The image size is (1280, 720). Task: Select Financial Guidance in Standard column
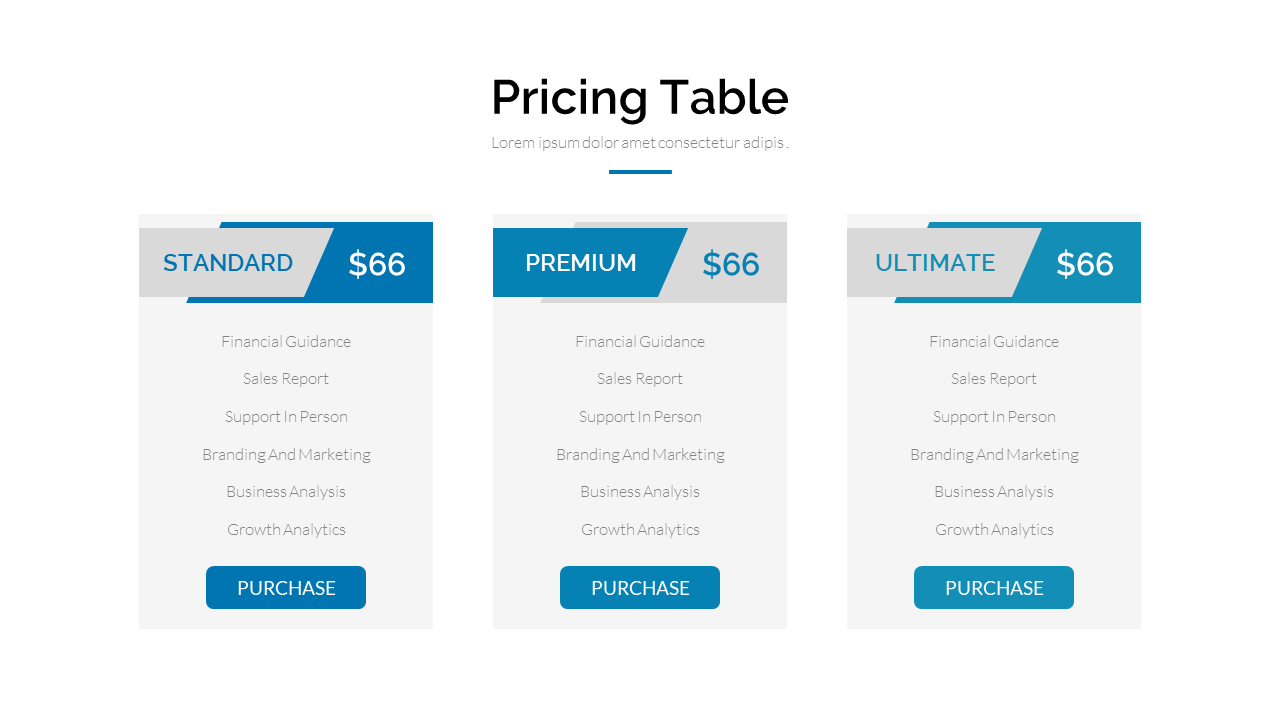(286, 342)
